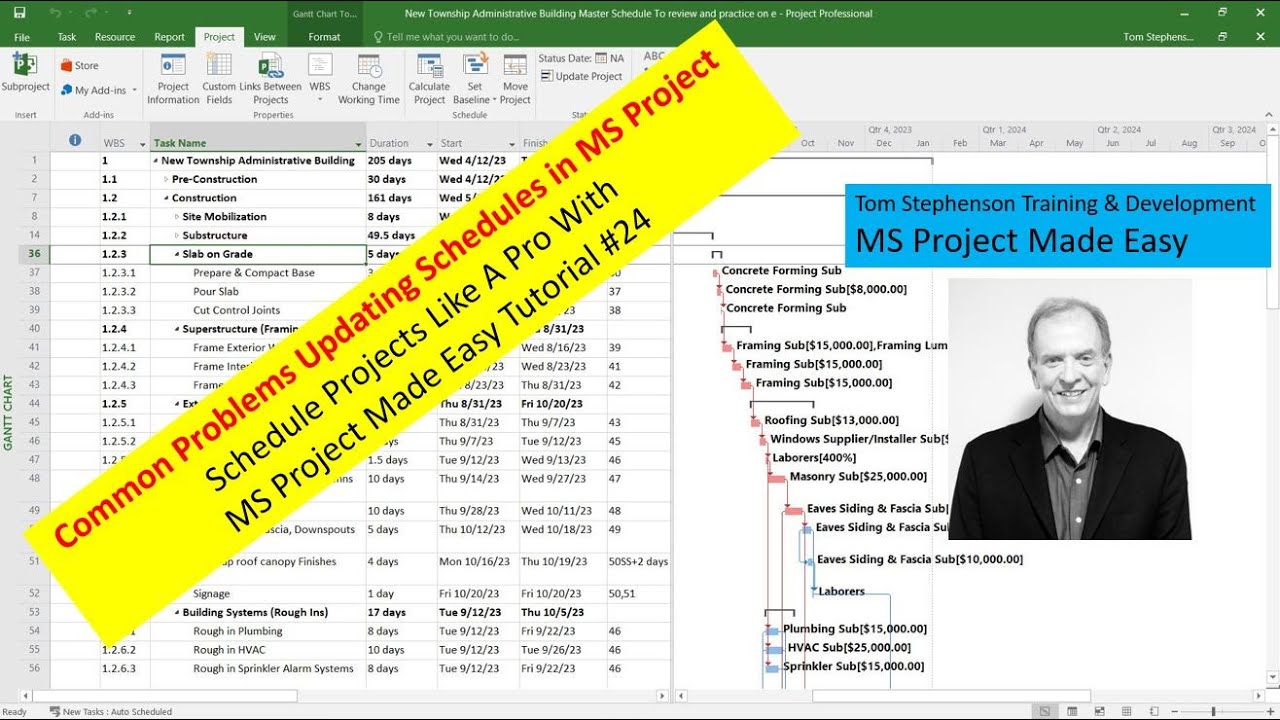Collapse New Township Administrative Building summary task
The image size is (1280, 720).
156,161
